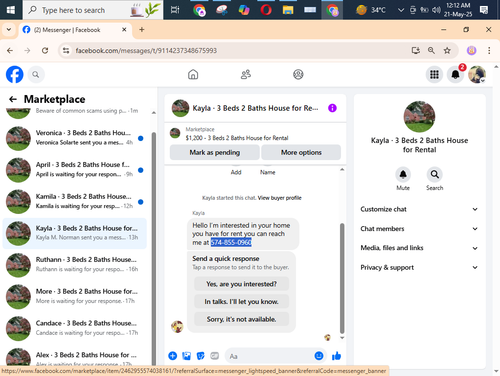This screenshot has width=500, height=376.
Task: Click Windows Type here to search box
Action: point(93,10)
